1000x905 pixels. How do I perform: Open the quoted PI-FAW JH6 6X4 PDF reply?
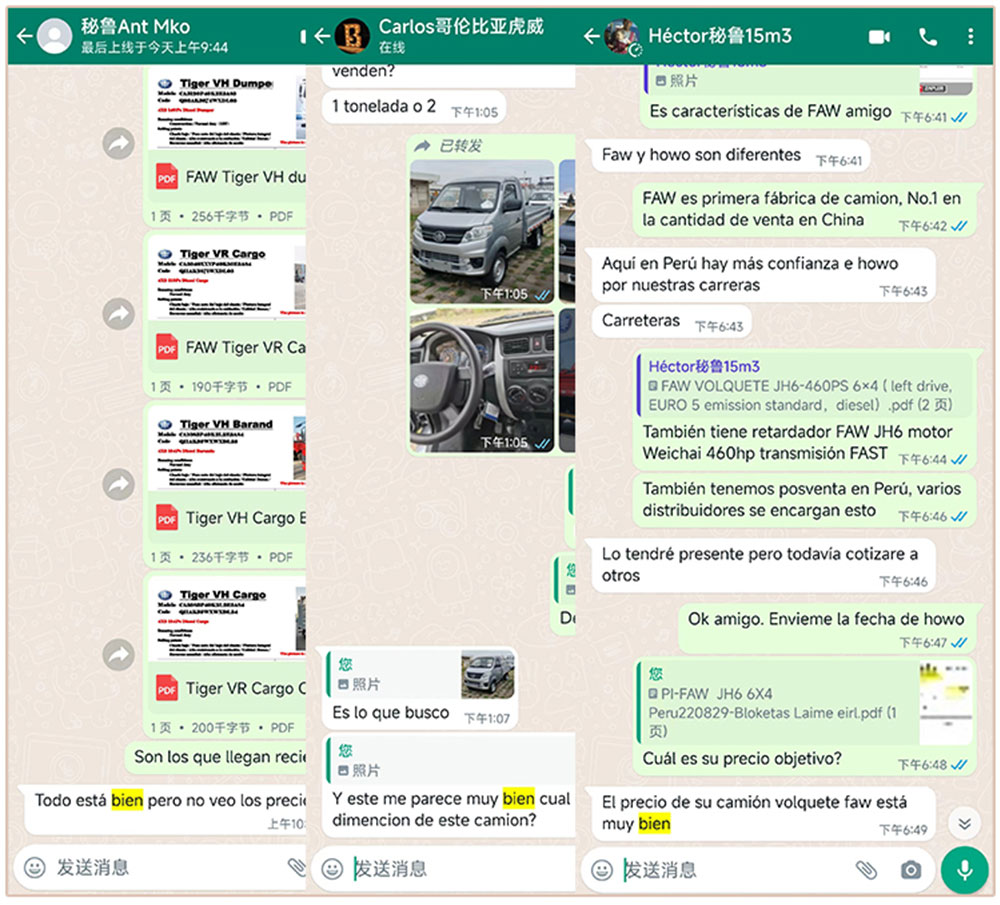click(804, 703)
